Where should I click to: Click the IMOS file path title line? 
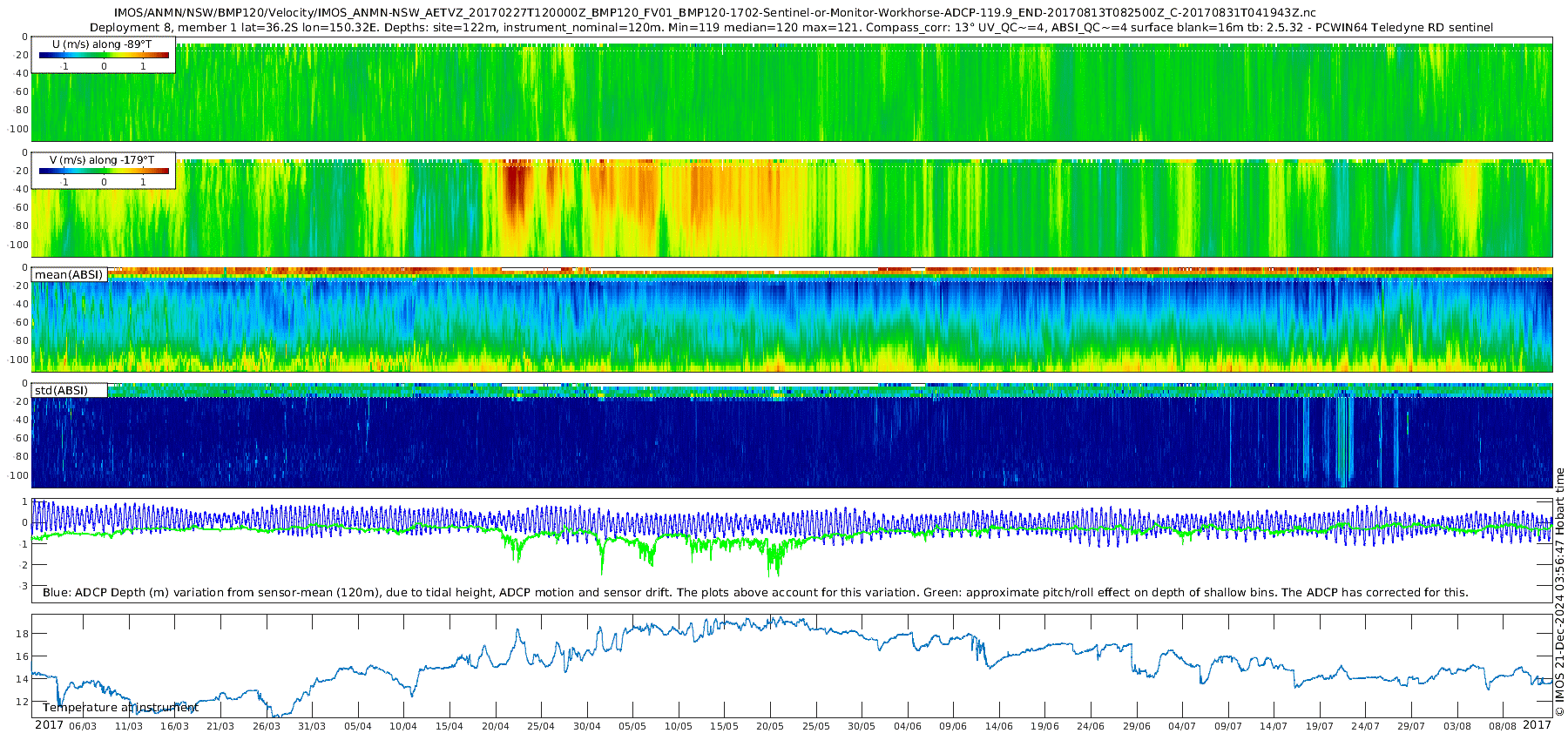tap(715, 13)
